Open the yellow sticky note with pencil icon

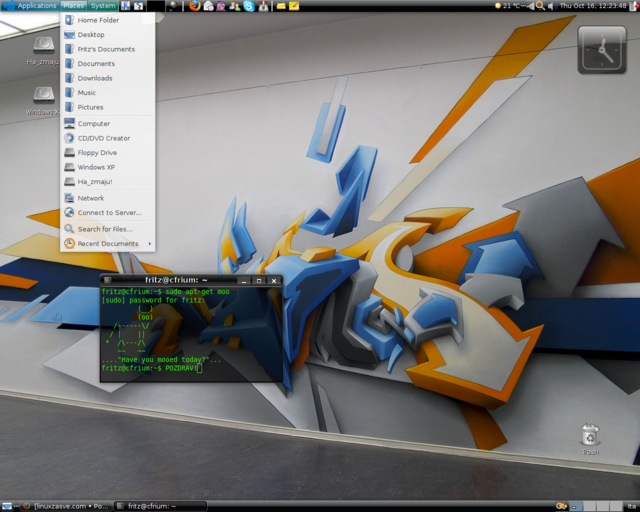click(294, 6)
